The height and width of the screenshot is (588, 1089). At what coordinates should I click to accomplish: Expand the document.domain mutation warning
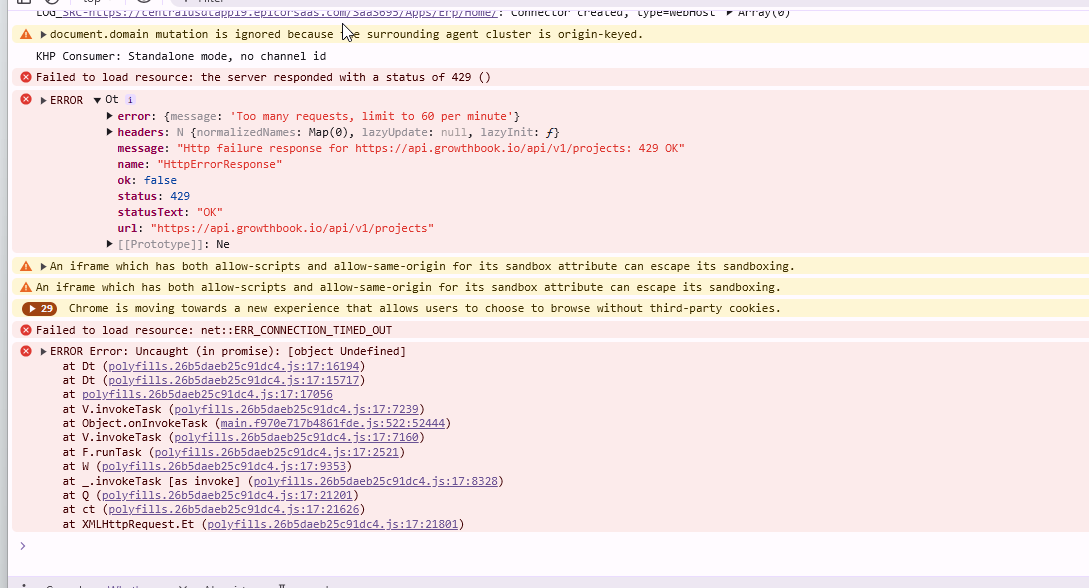click(x=43, y=34)
